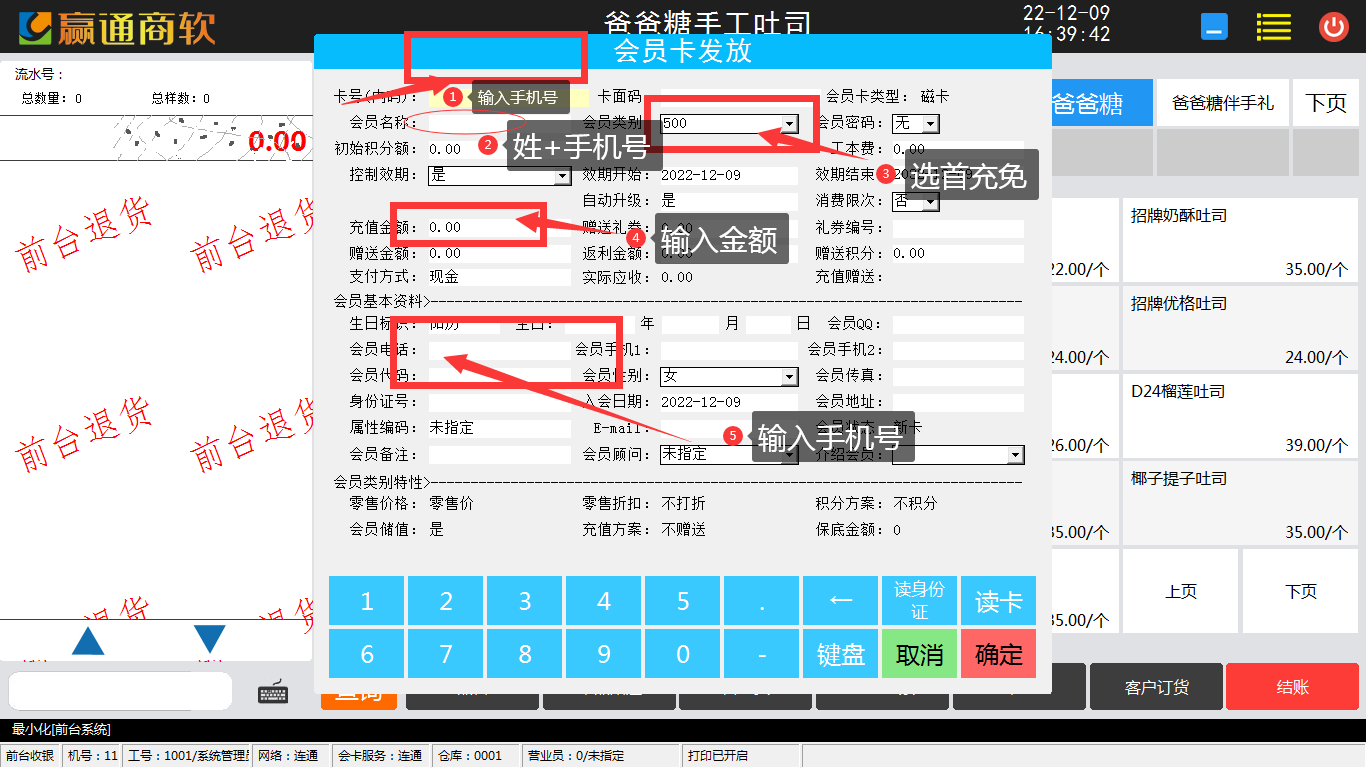1366x768 pixels.
Task: Click the 读卡 button
Action: click(x=998, y=601)
